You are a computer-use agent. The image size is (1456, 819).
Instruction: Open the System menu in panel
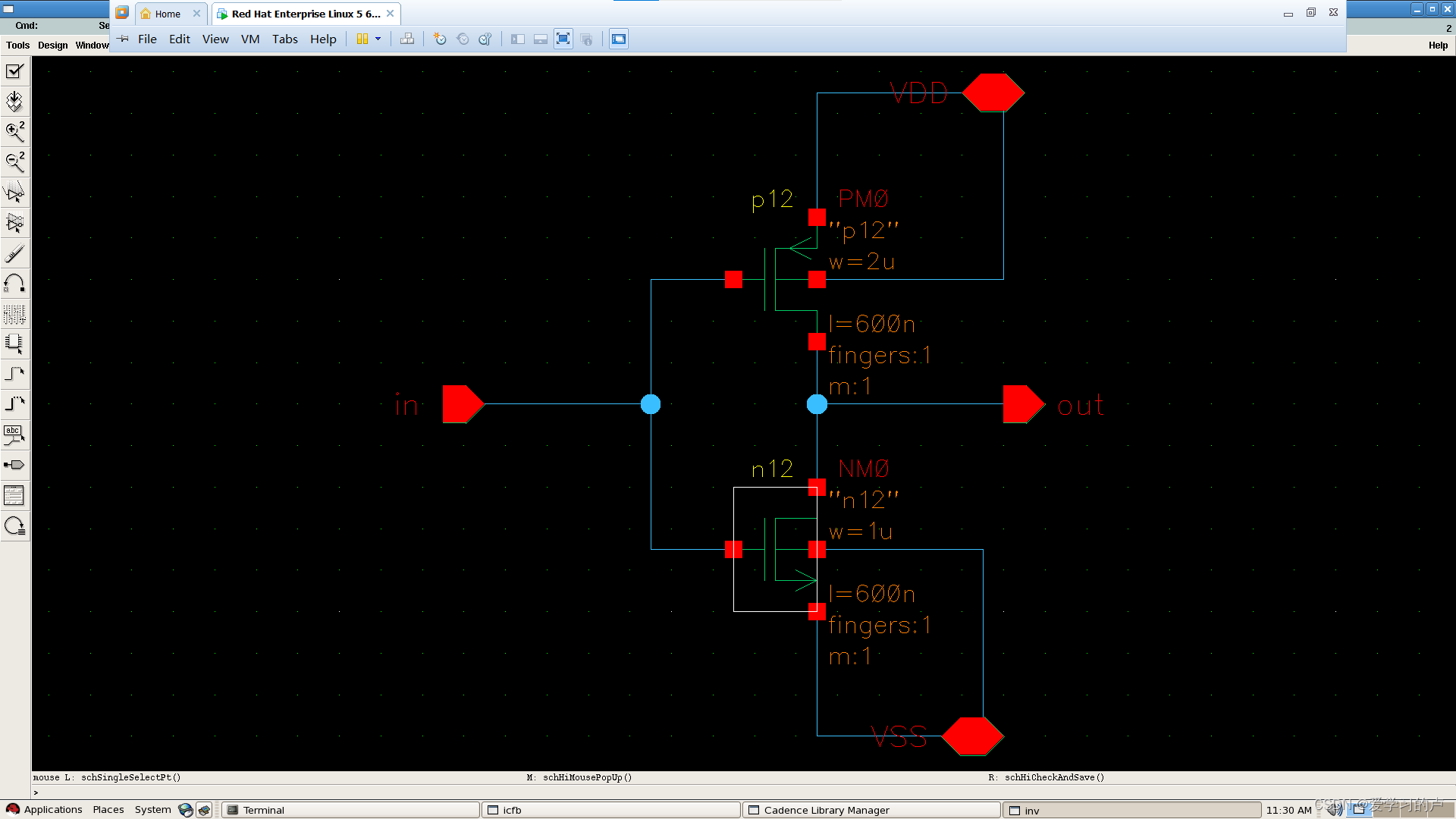click(x=152, y=809)
